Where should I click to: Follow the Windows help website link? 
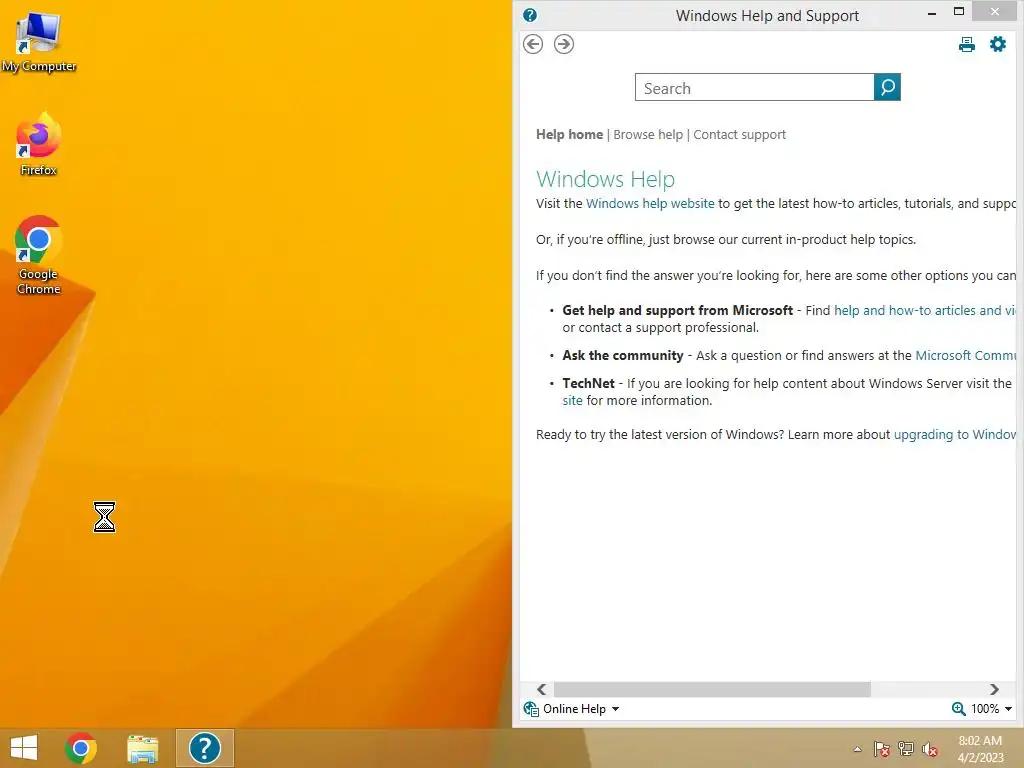click(650, 204)
